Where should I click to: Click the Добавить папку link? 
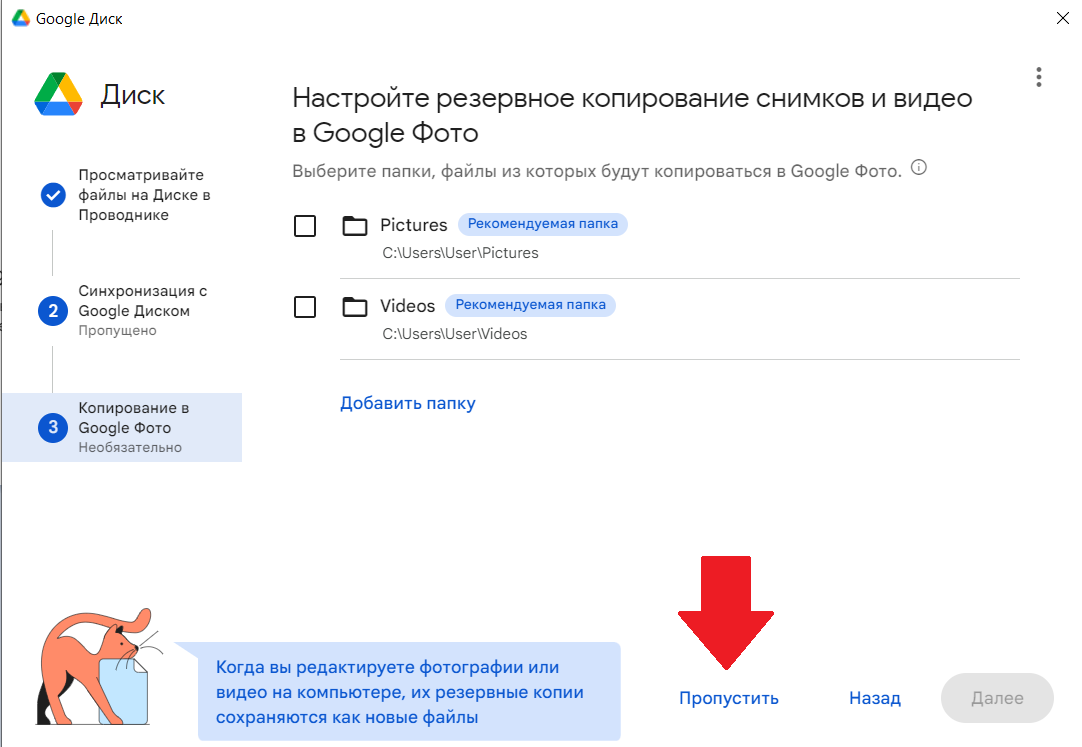[x=407, y=403]
